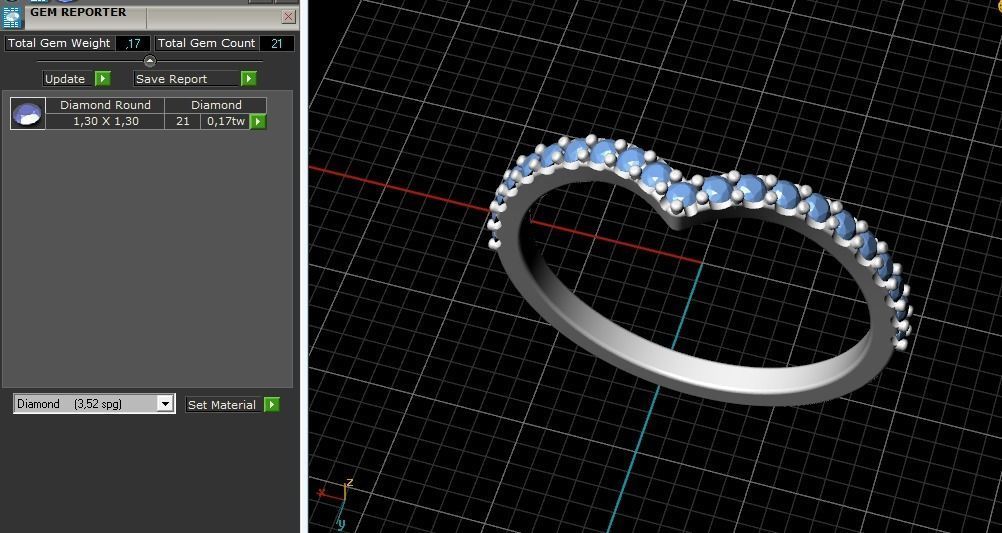1002x533 pixels.
Task: Click the Update green arrow button
Action: [x=102, y=79]
